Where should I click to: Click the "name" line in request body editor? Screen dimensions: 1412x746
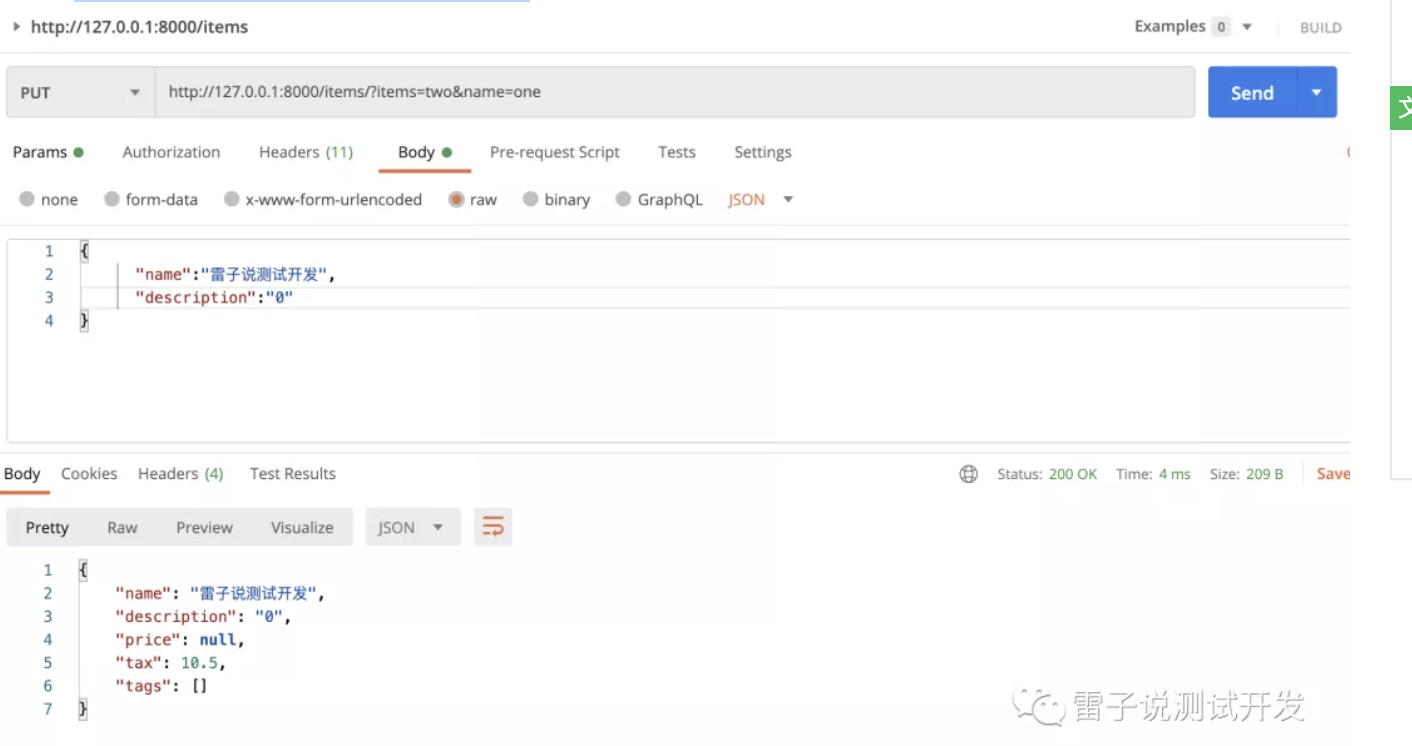[x=235, y=274]
